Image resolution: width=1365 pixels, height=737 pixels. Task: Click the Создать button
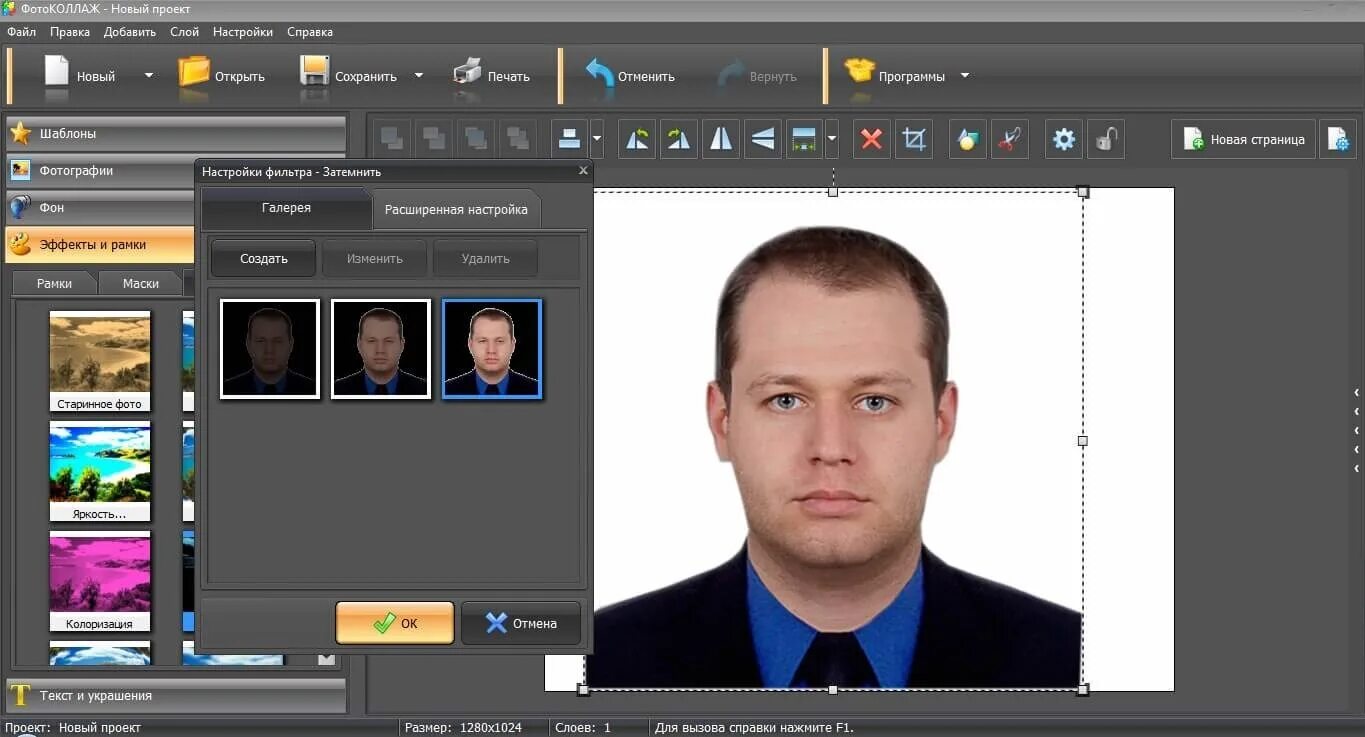point(263,258)
